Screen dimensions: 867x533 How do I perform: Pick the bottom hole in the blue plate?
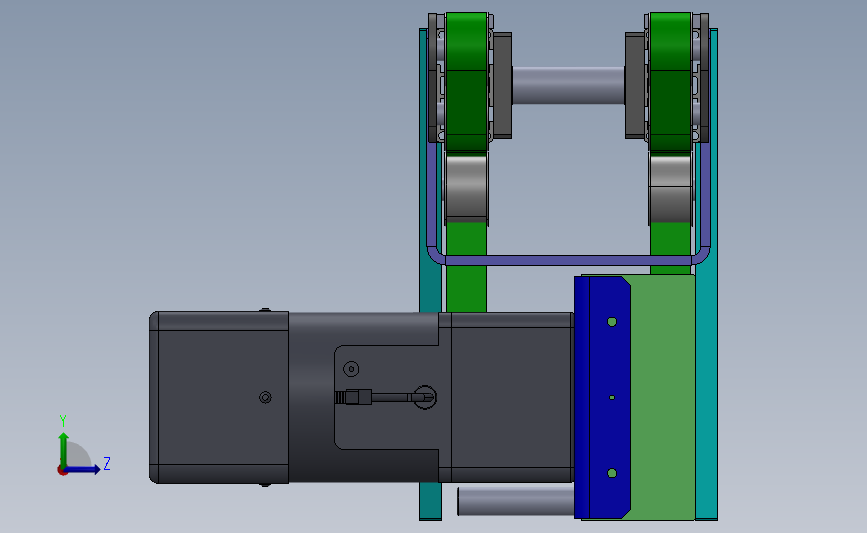click(612, 473)
